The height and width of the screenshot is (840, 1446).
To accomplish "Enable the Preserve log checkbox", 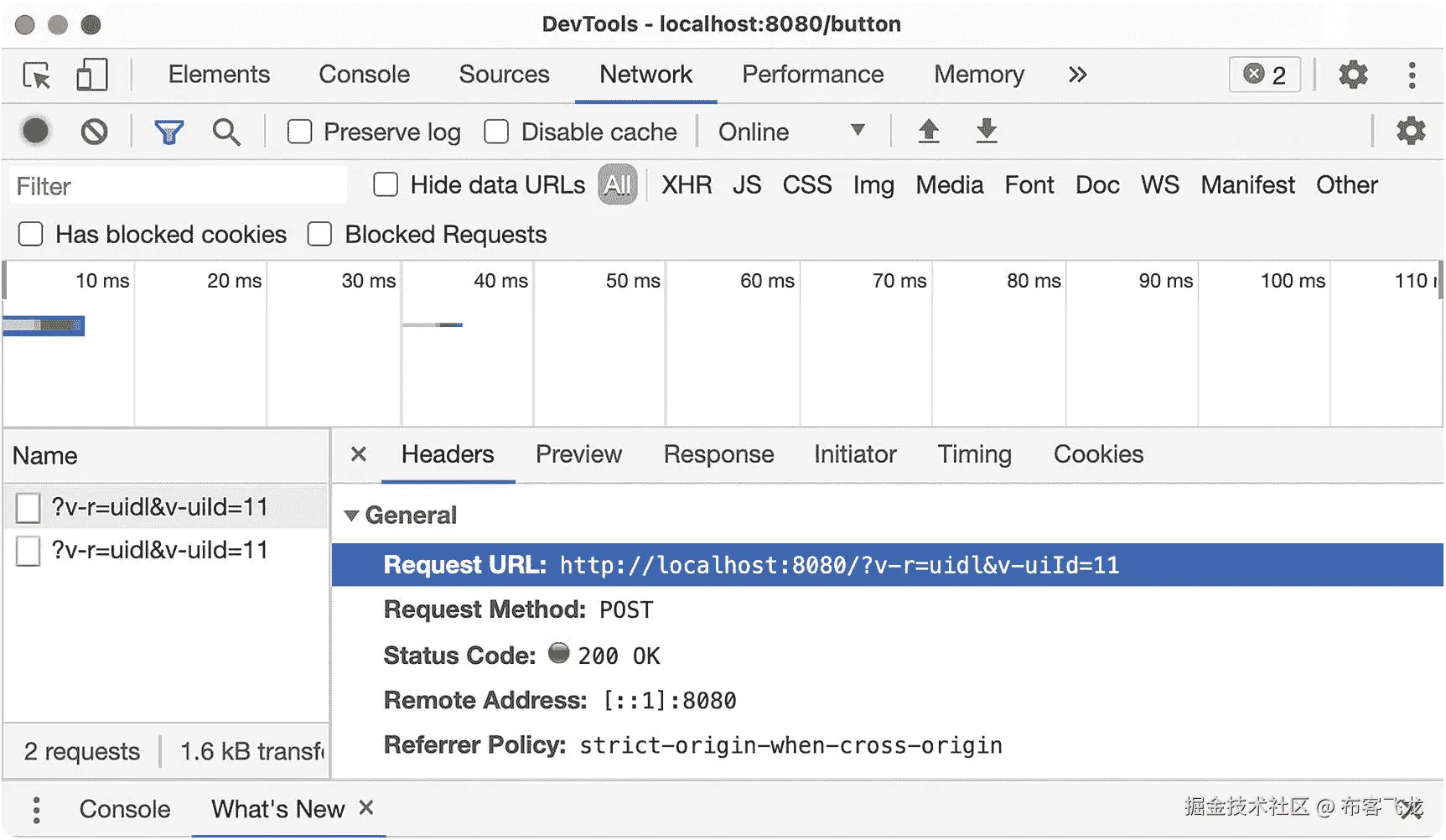I will [299, 132].
